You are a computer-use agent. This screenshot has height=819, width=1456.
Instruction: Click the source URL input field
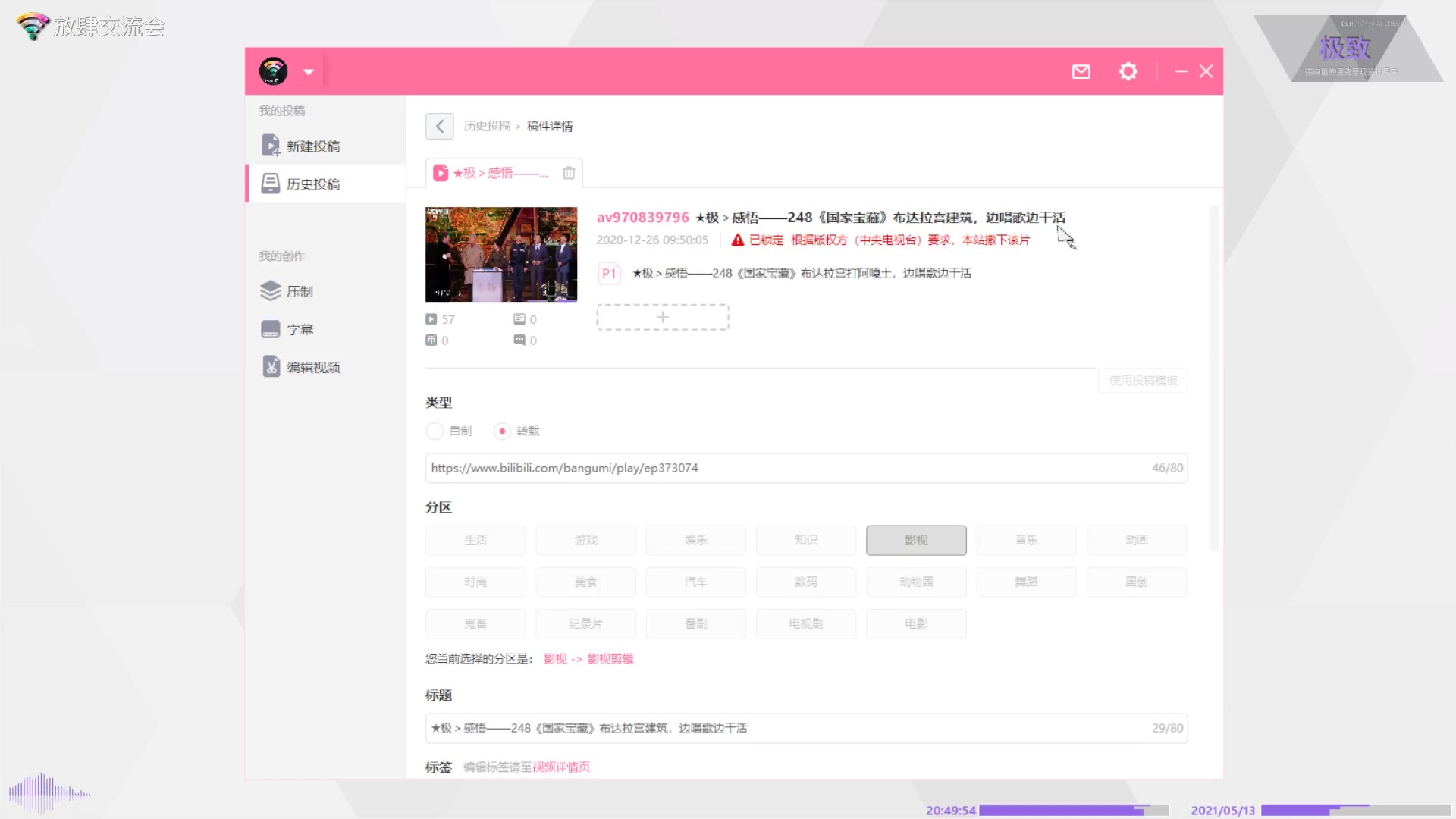coord(806,468)
